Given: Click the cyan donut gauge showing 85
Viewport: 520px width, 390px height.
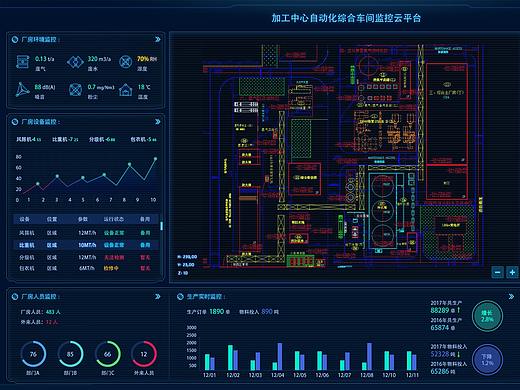Looking at the screenshot, I should click(70, 354).
